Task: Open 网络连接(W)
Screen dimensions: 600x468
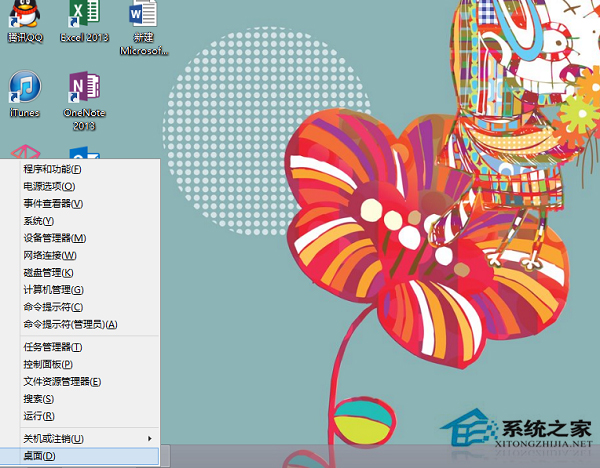Action: (50, 255)
